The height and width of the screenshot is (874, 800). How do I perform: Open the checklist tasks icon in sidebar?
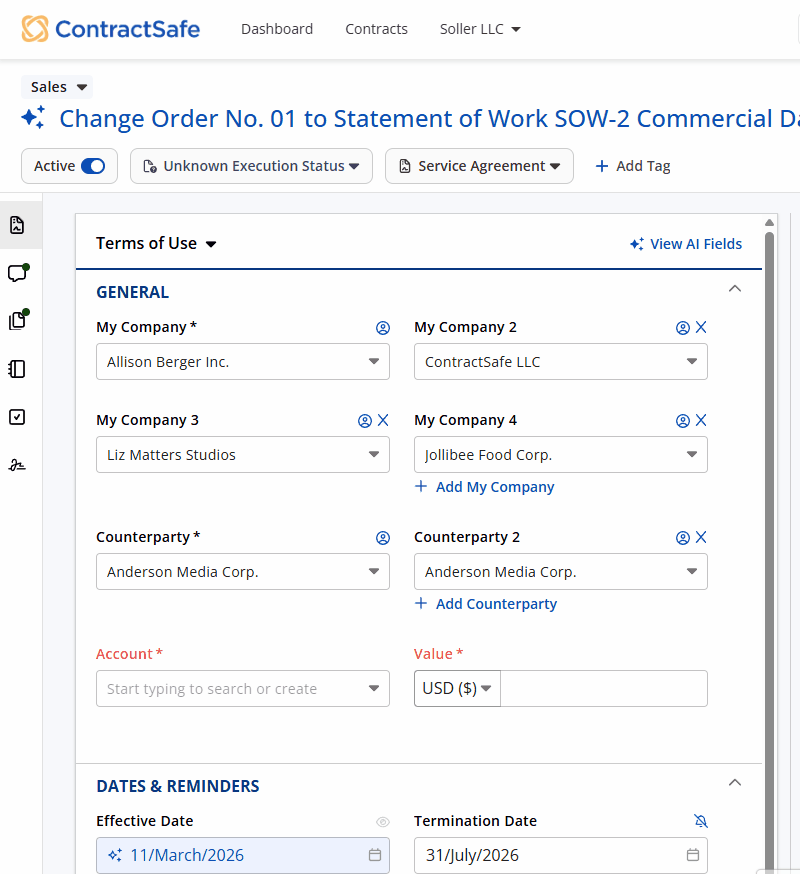click(17, 417)
